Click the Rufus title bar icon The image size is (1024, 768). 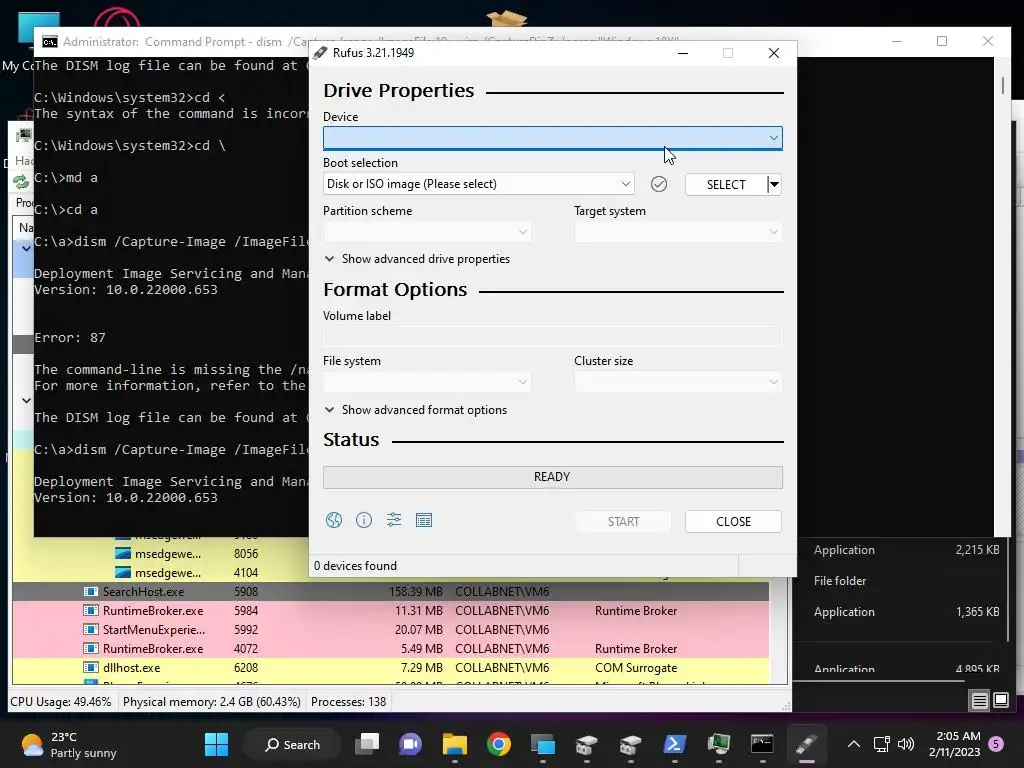[x=320, y=53]
